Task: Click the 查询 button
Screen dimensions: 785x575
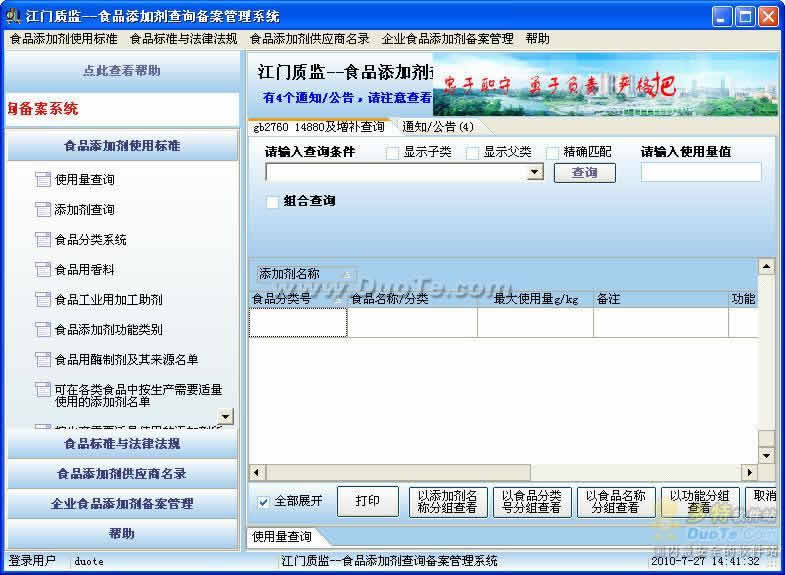Action: (x=584, y=173)
